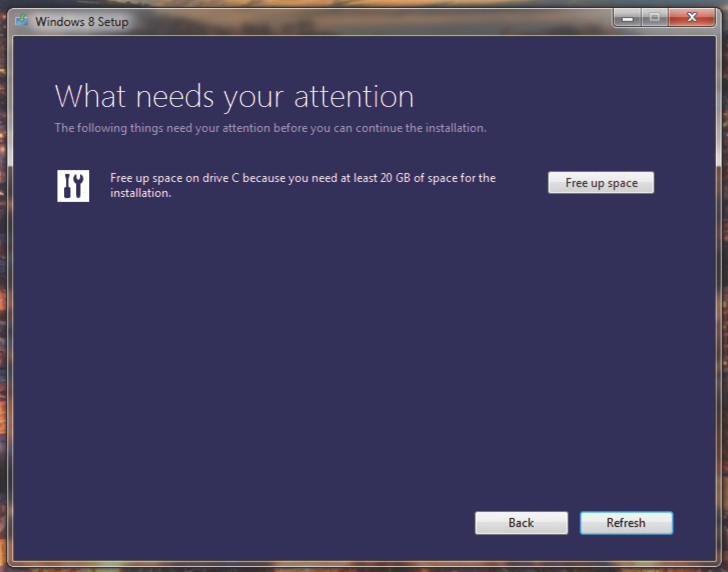Click the subtitle about continuing the installation
Screen dimensions: 728x572
pos(270,128)
